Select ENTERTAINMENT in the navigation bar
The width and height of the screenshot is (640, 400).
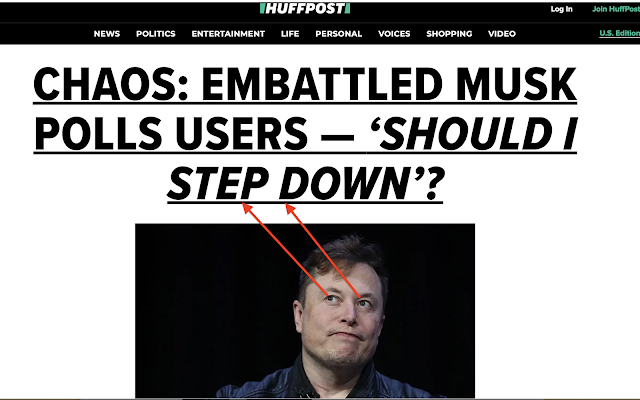(228, 34)
